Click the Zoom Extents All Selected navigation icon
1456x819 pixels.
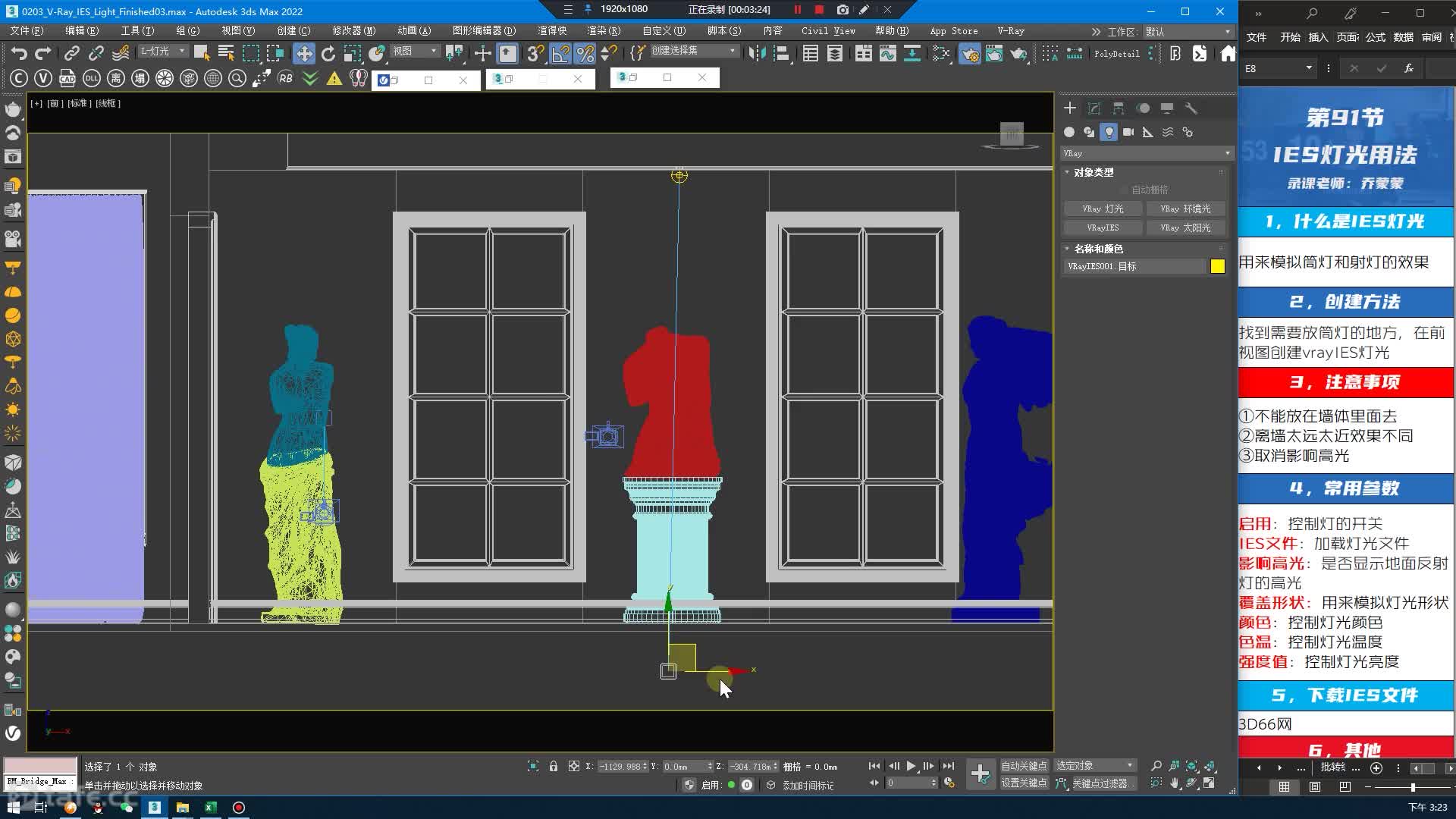[x=1210, y=766]
